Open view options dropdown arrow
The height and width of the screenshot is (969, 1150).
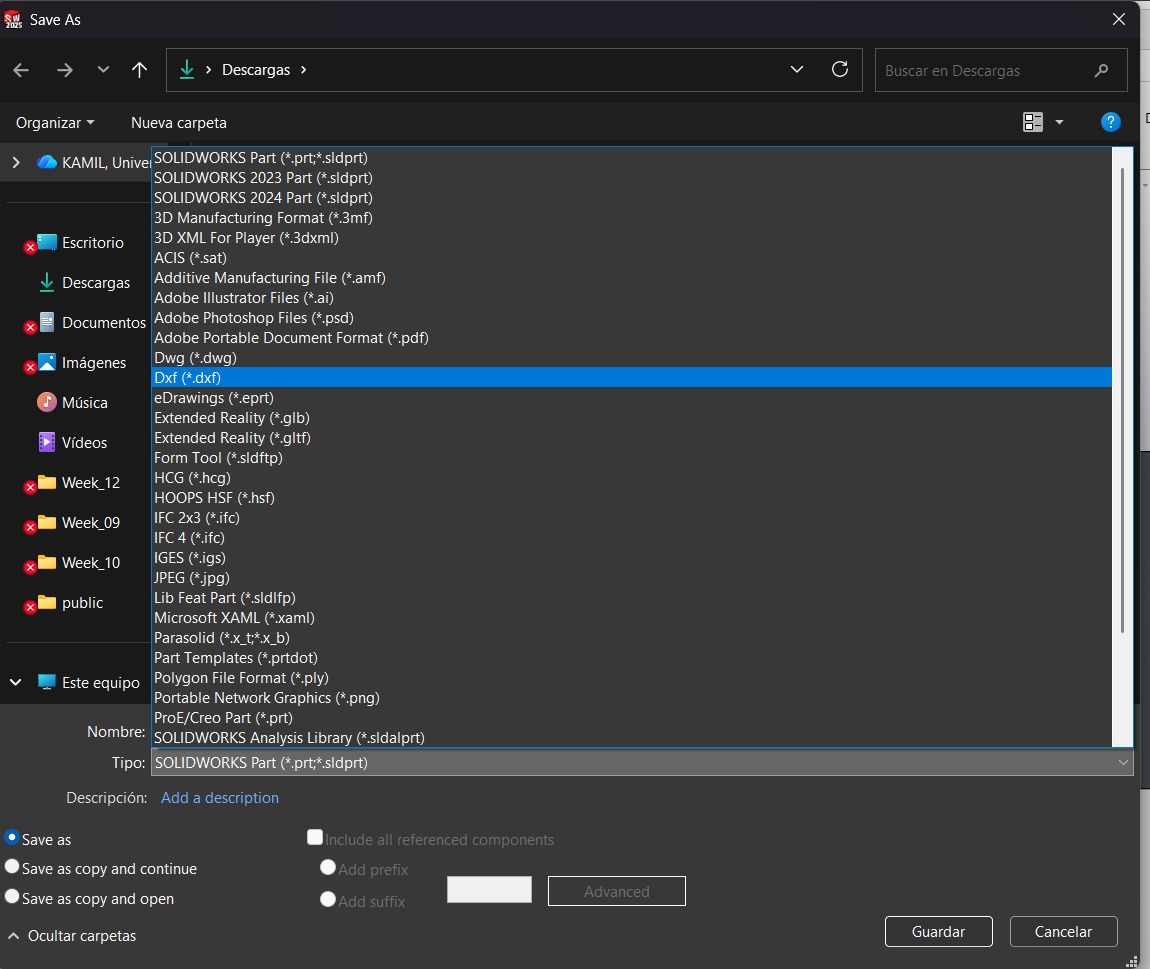[x=1059, y=123]
